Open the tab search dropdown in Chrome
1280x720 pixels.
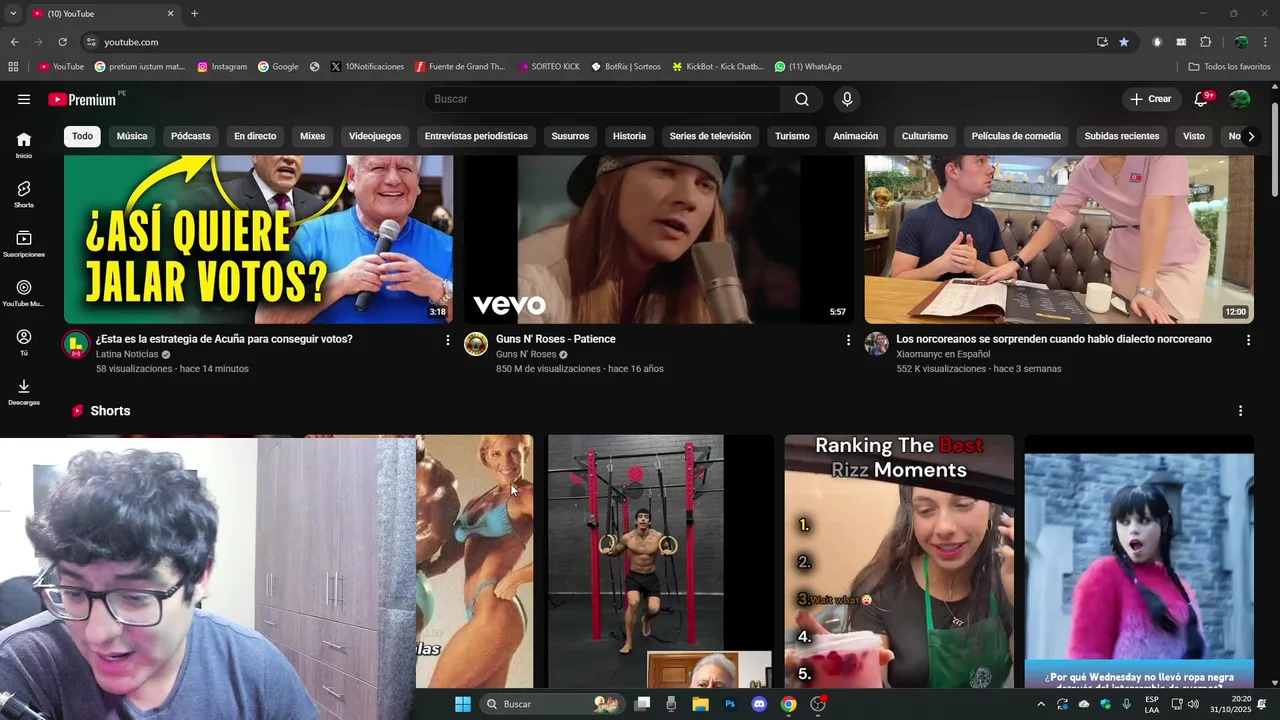pyautogui.click(x=13, y=14)
